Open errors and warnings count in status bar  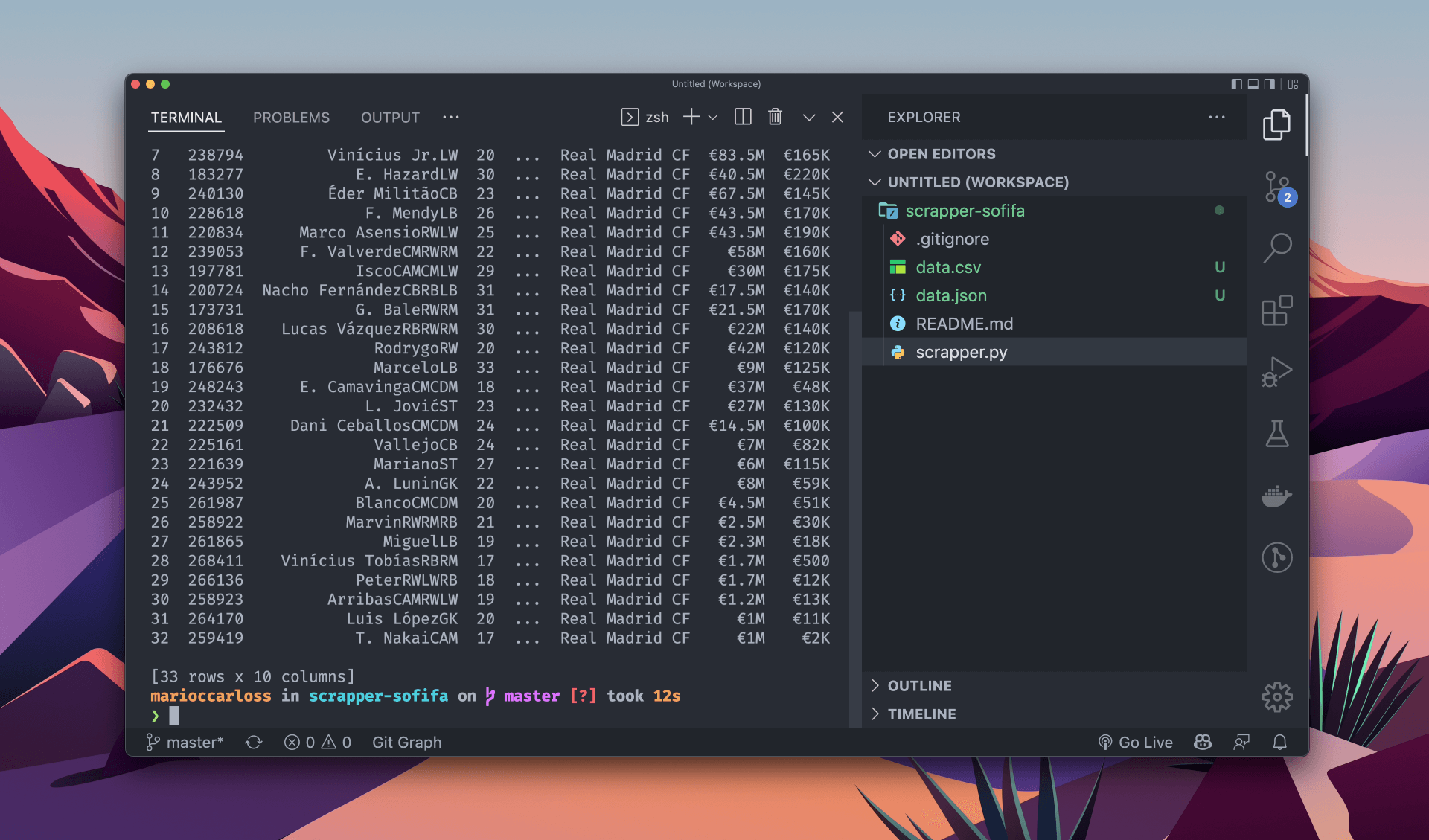(x=318, y=743)
